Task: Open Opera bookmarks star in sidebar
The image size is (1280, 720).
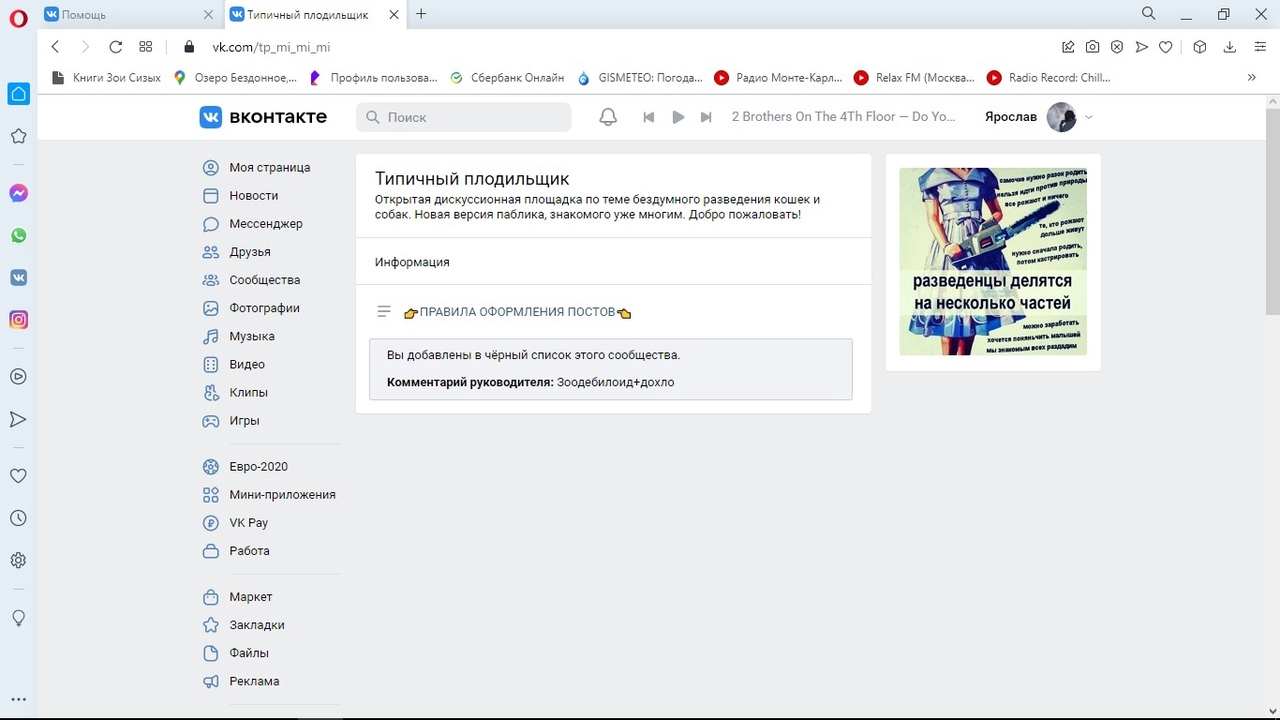Action: (x=18, y=136)
